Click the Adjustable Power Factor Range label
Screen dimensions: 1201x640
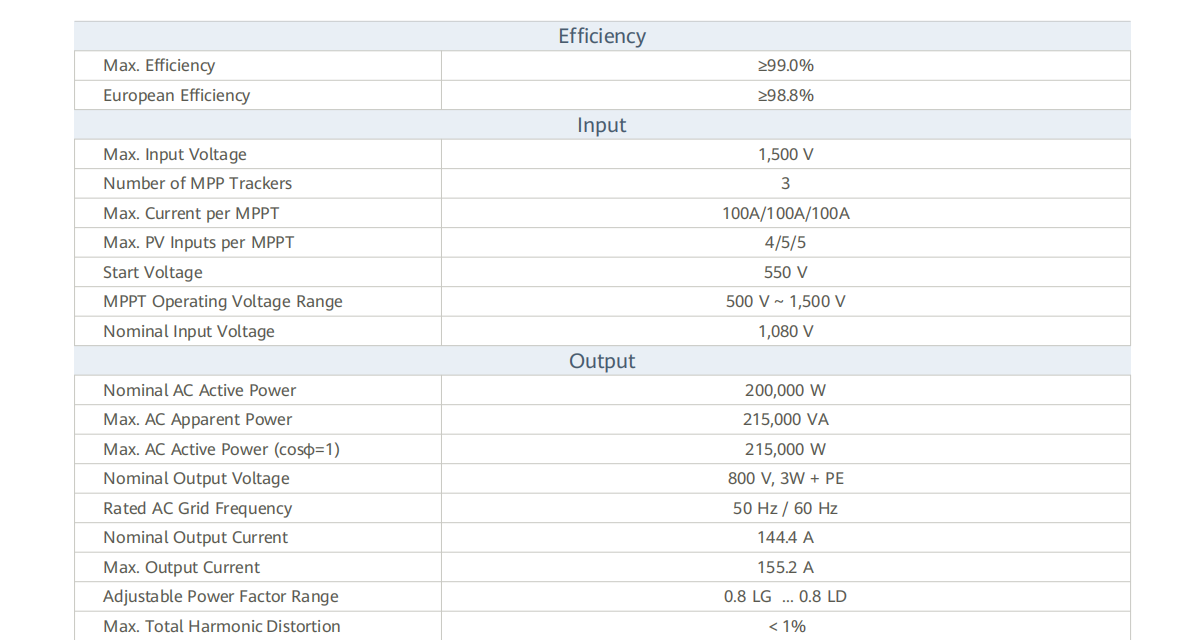(x=221, y=597)
